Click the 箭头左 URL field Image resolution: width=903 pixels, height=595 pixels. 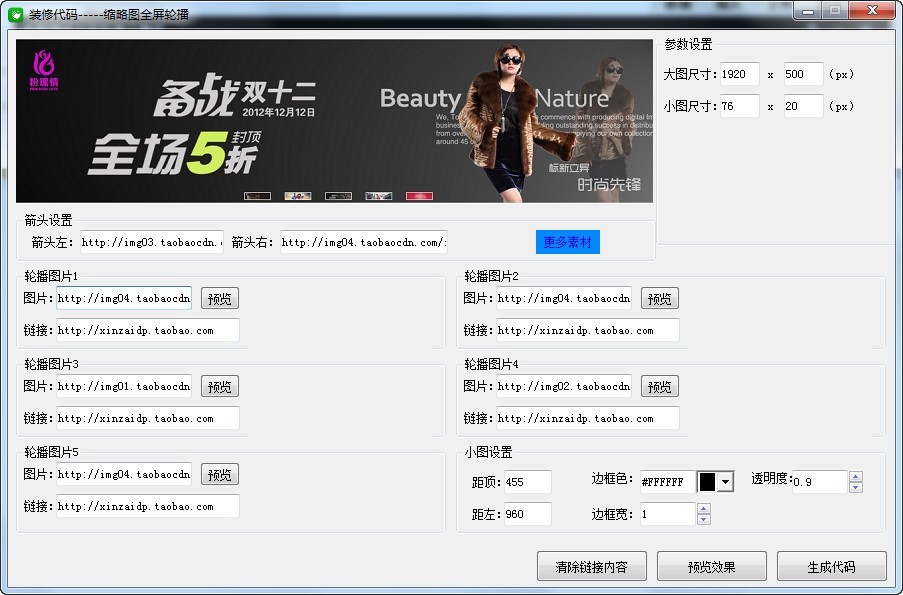coord(151,242)
